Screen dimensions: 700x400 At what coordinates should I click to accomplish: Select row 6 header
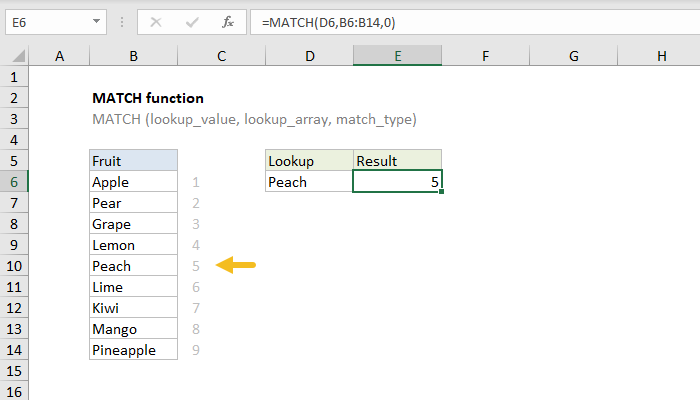tap(15, 182)
